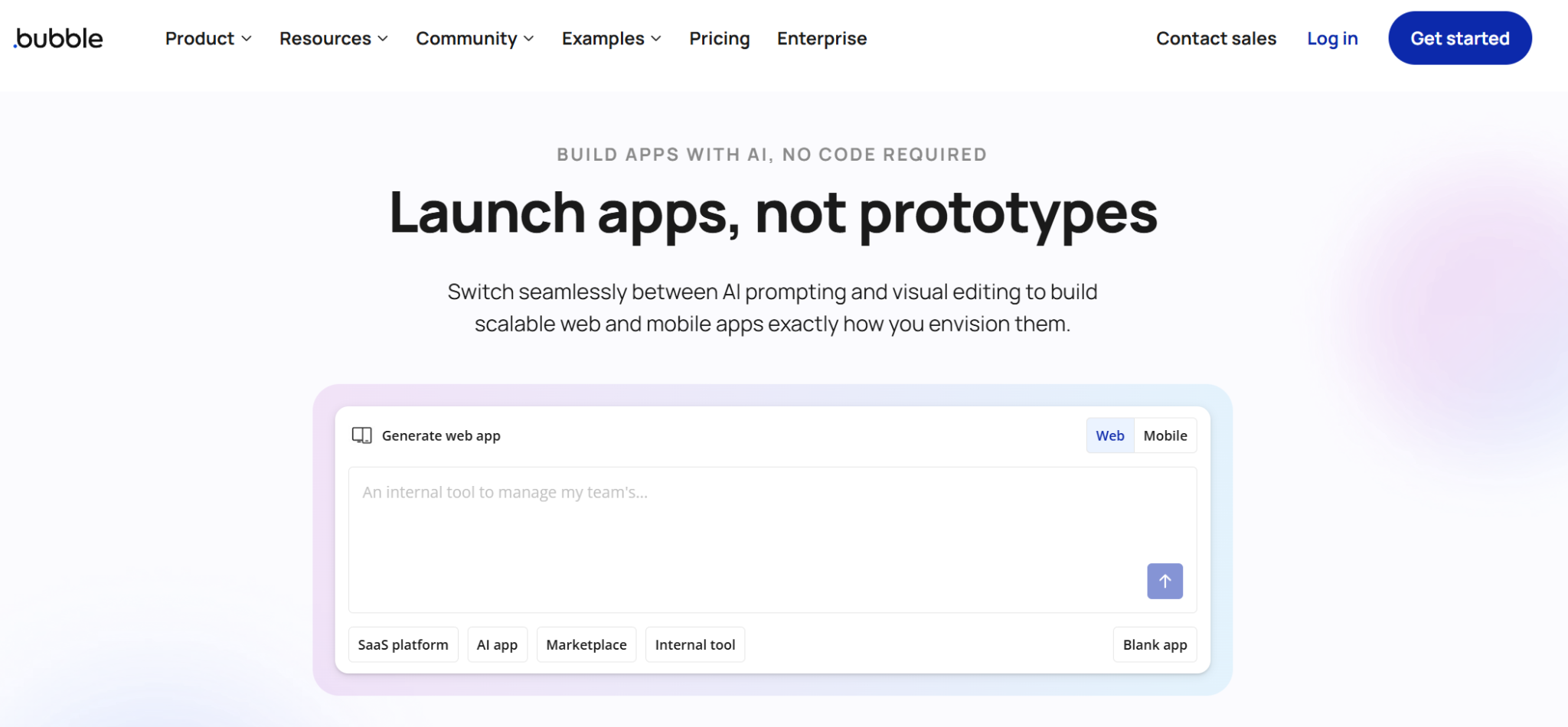Switch to the Web tab
The height and width of the screenshot is (727, 1568).
pyautogui.click(x=1110, y=435)
